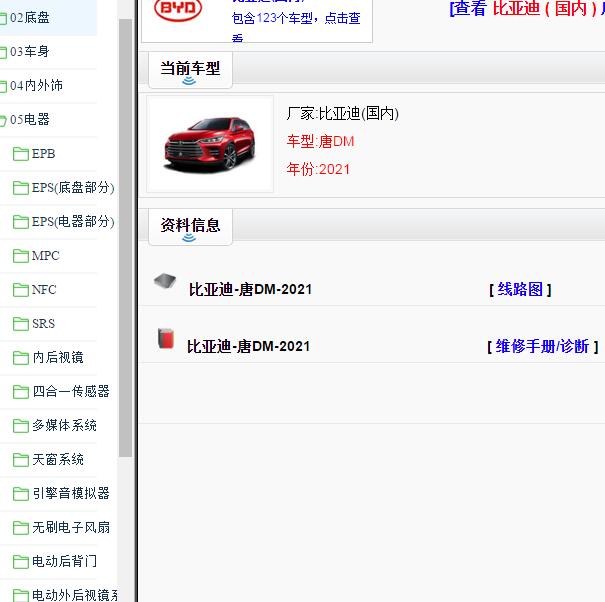Click the EPB folder icon

20,154
